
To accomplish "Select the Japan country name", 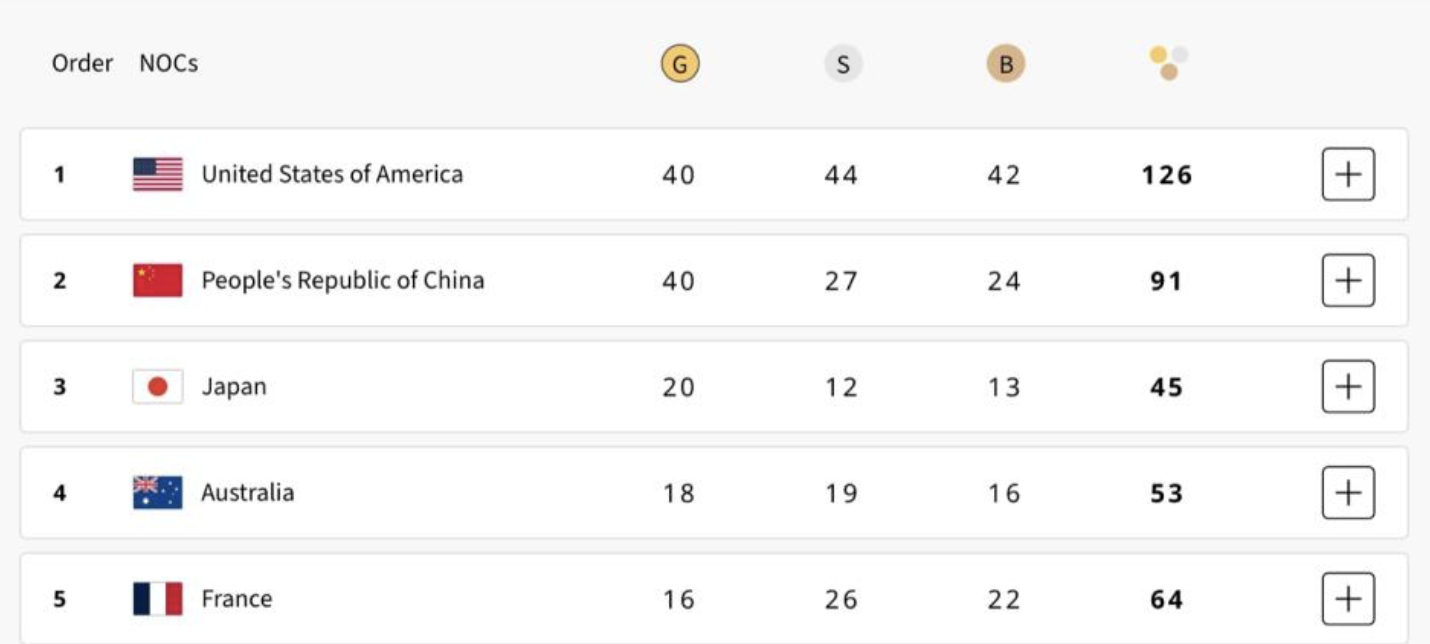I will pyautogui.click(x=234, y=387).
